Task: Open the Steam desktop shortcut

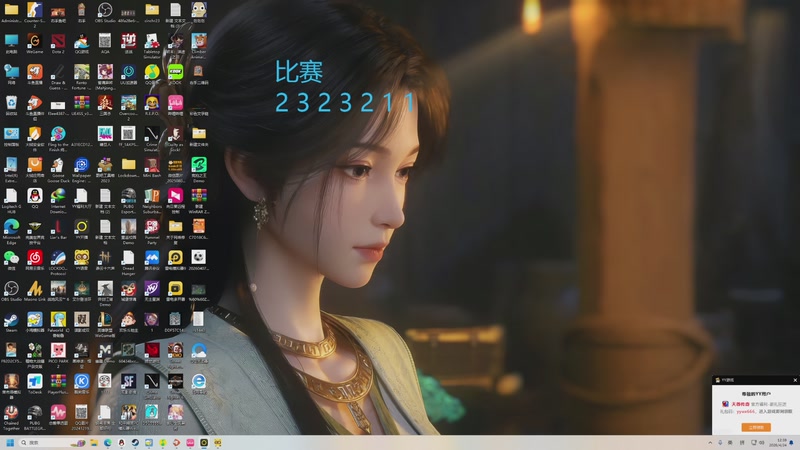Action: tap(11, 322)
